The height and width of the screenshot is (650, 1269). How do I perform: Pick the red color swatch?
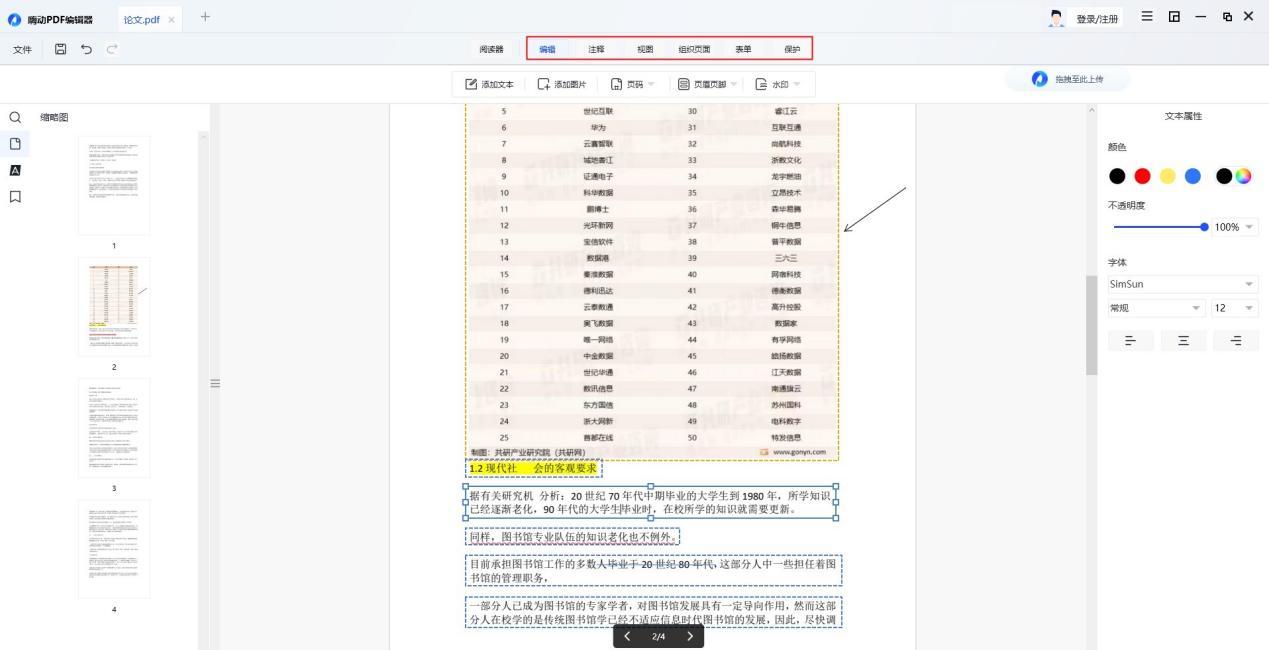[1142, 176]
